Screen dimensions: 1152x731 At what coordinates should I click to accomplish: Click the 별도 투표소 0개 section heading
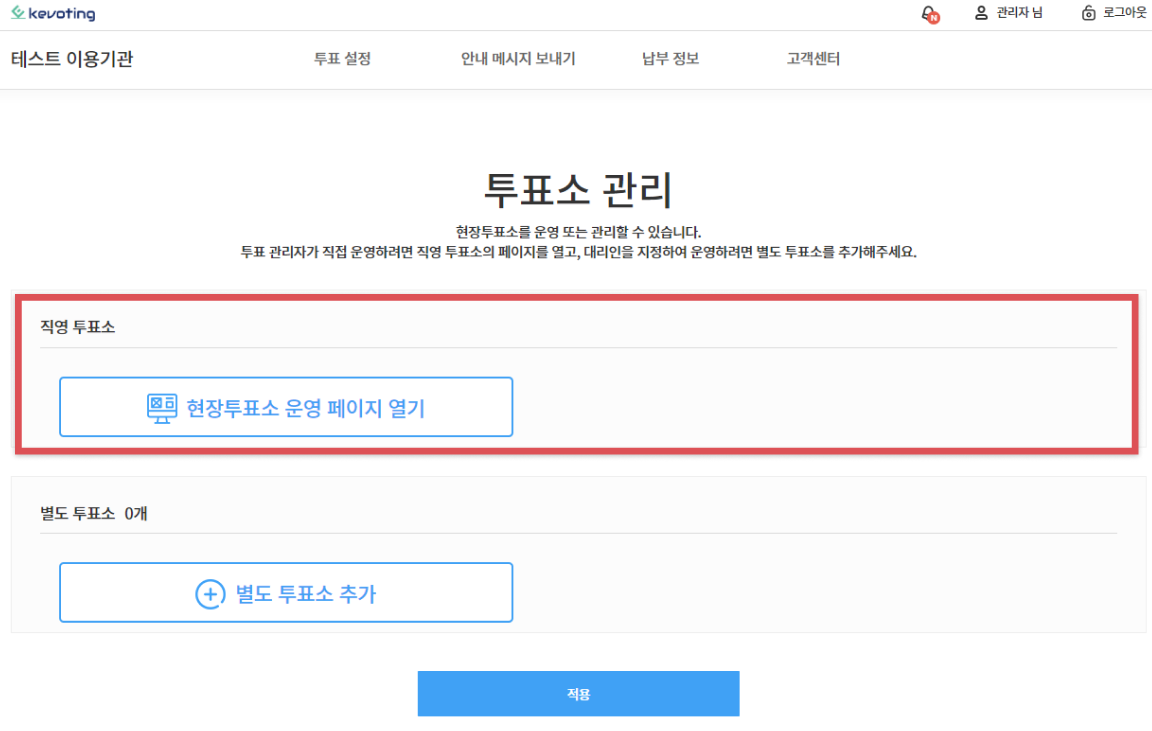tap(94, 513)
